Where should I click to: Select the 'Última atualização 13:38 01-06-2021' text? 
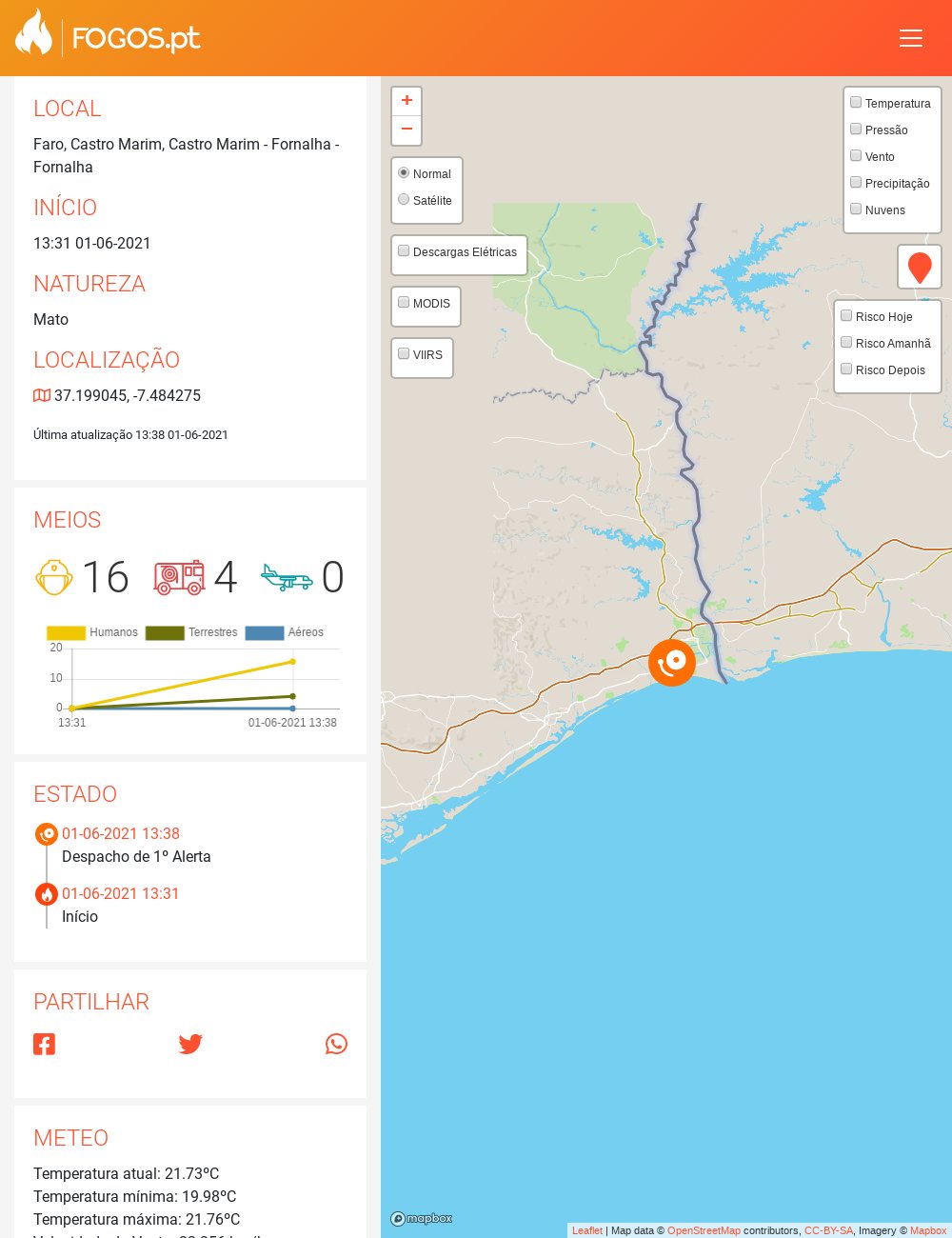pyautogui.click(x=130, y=434)
